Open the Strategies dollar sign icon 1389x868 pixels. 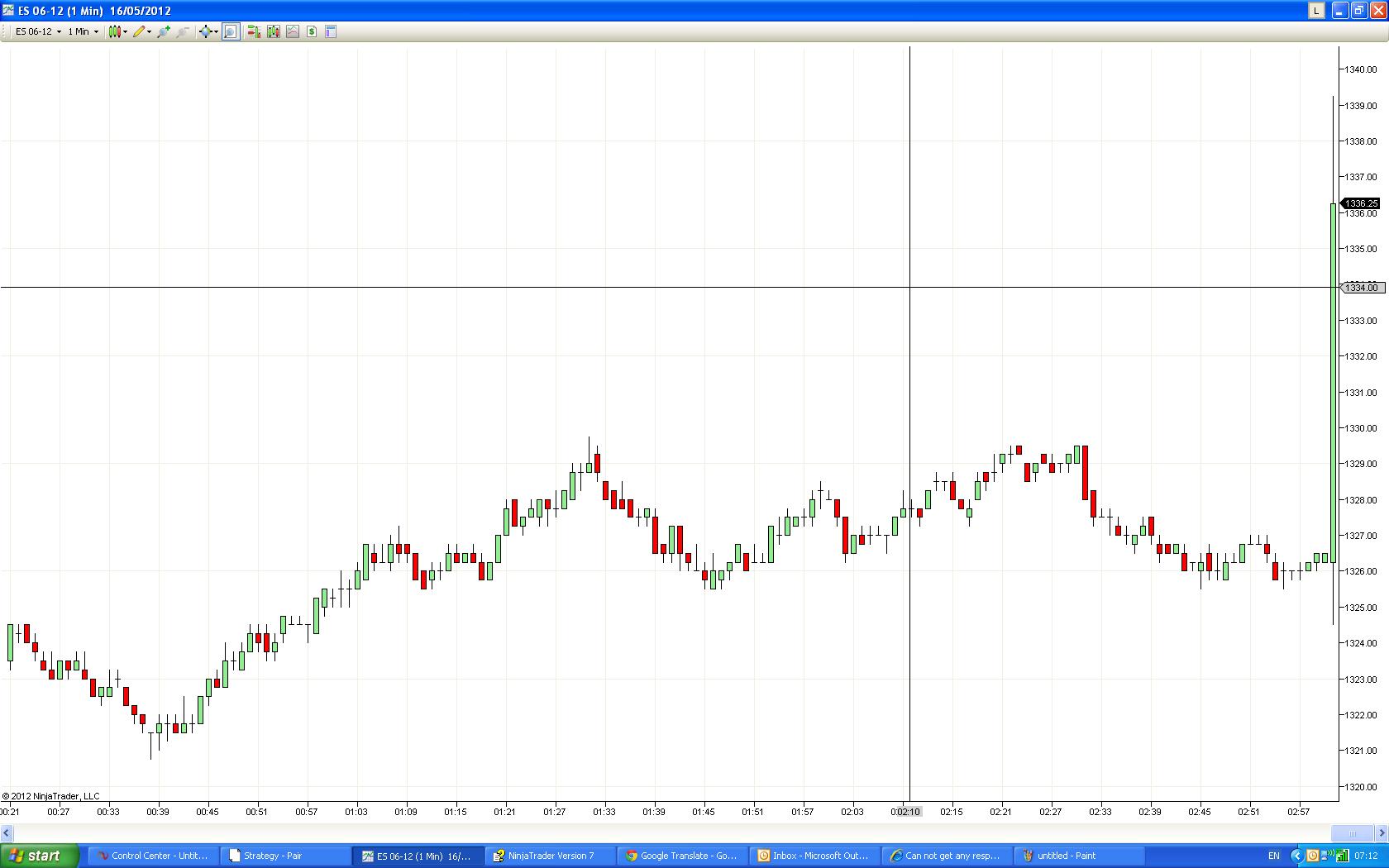312,31
